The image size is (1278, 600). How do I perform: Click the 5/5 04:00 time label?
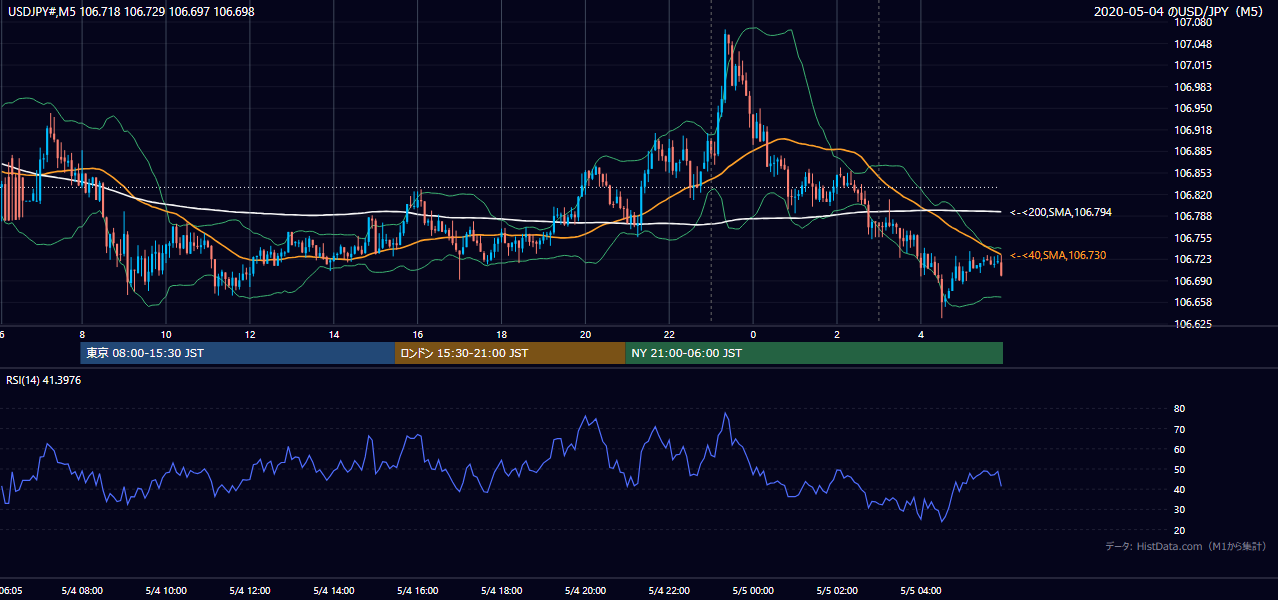[x=921, y=591]
